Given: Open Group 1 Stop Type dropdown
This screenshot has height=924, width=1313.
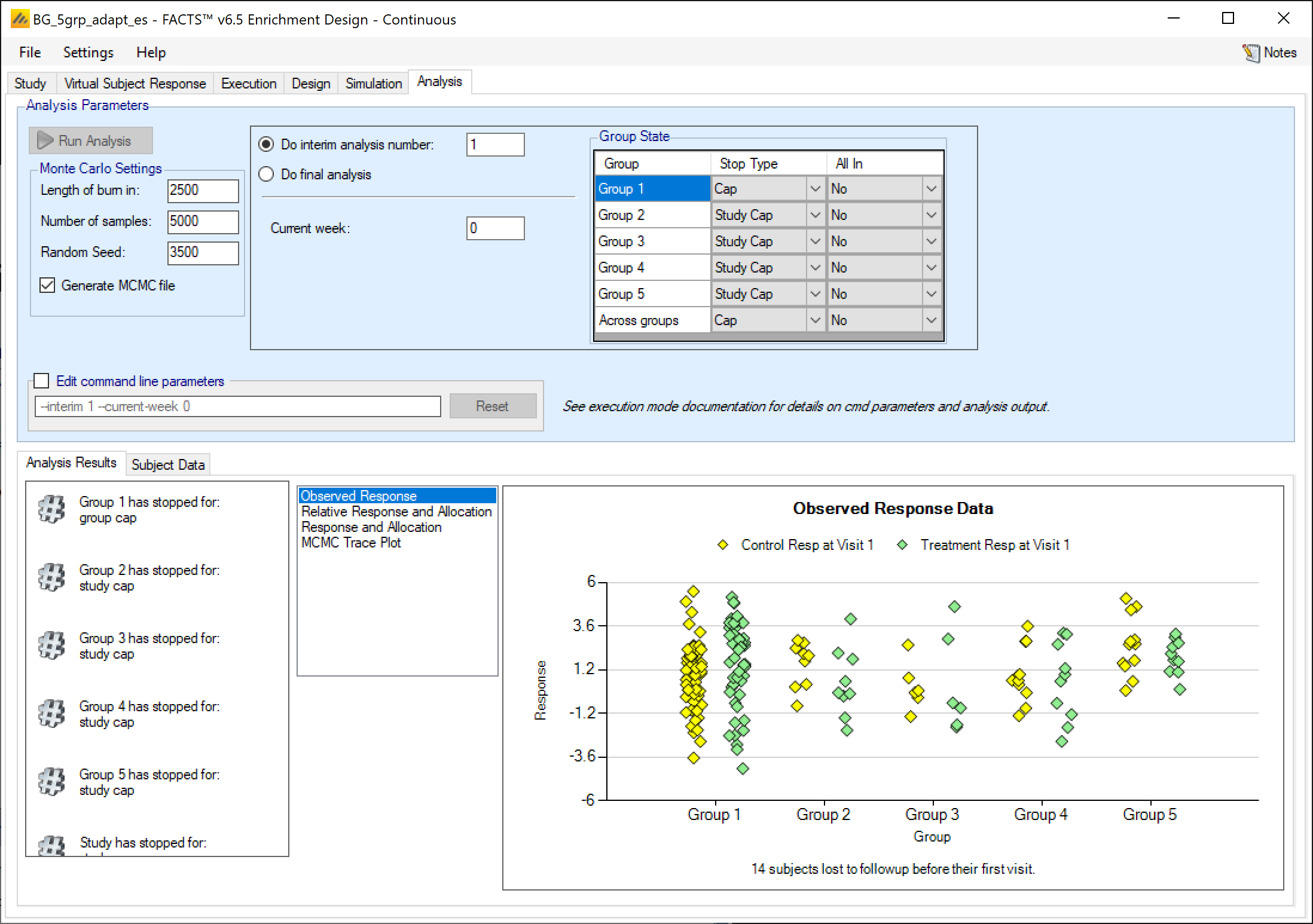Looking at the screenshot, I should click(815, 189).
